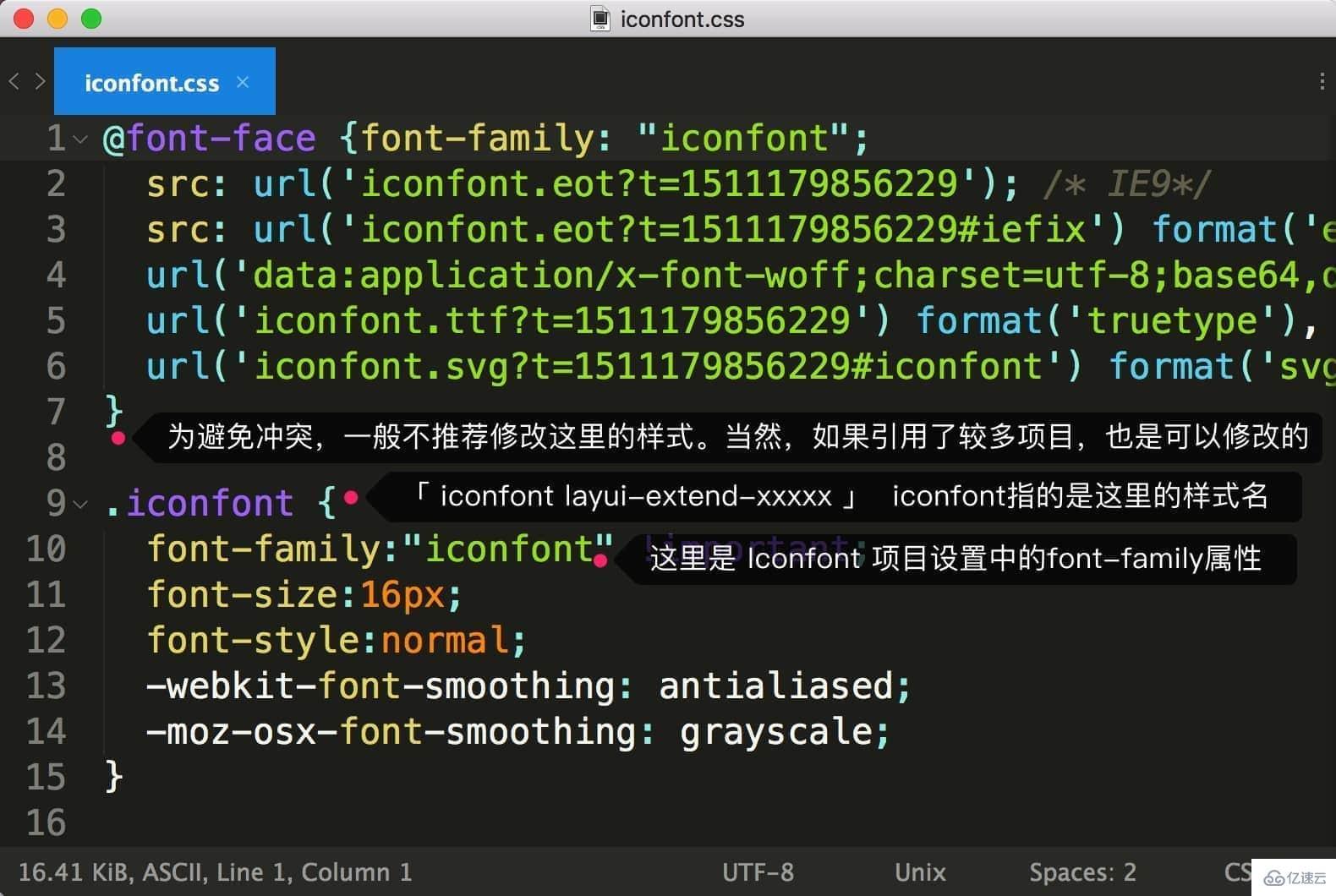1336x896 pixels.
Task: Click the document icon in title bar
Action: 600,19
